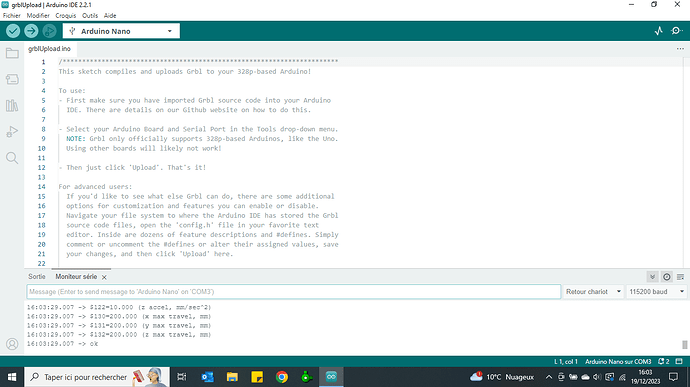Toggle autoscroll in serial monitor

[x=653, y=276]
